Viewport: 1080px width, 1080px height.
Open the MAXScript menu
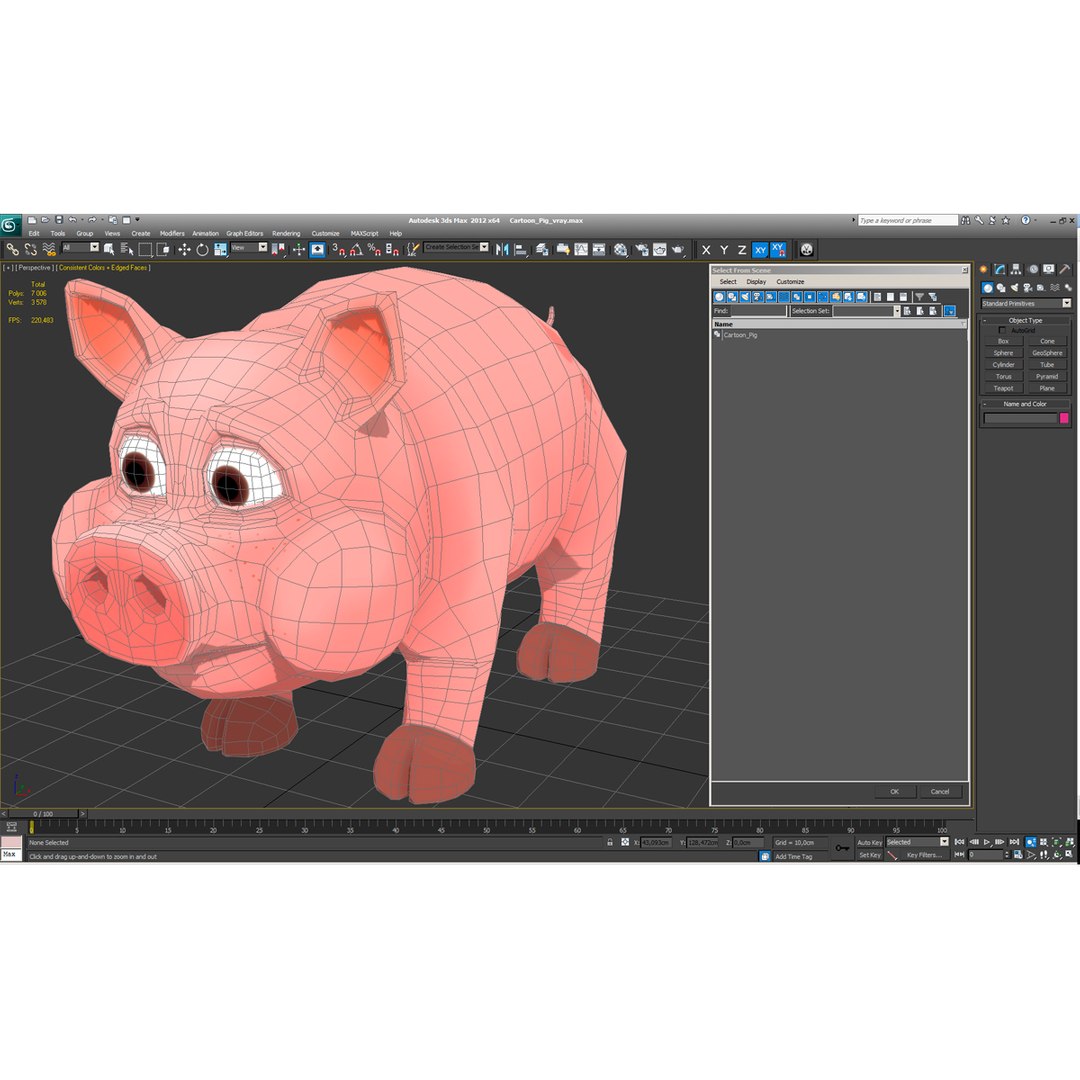point(364,233)
